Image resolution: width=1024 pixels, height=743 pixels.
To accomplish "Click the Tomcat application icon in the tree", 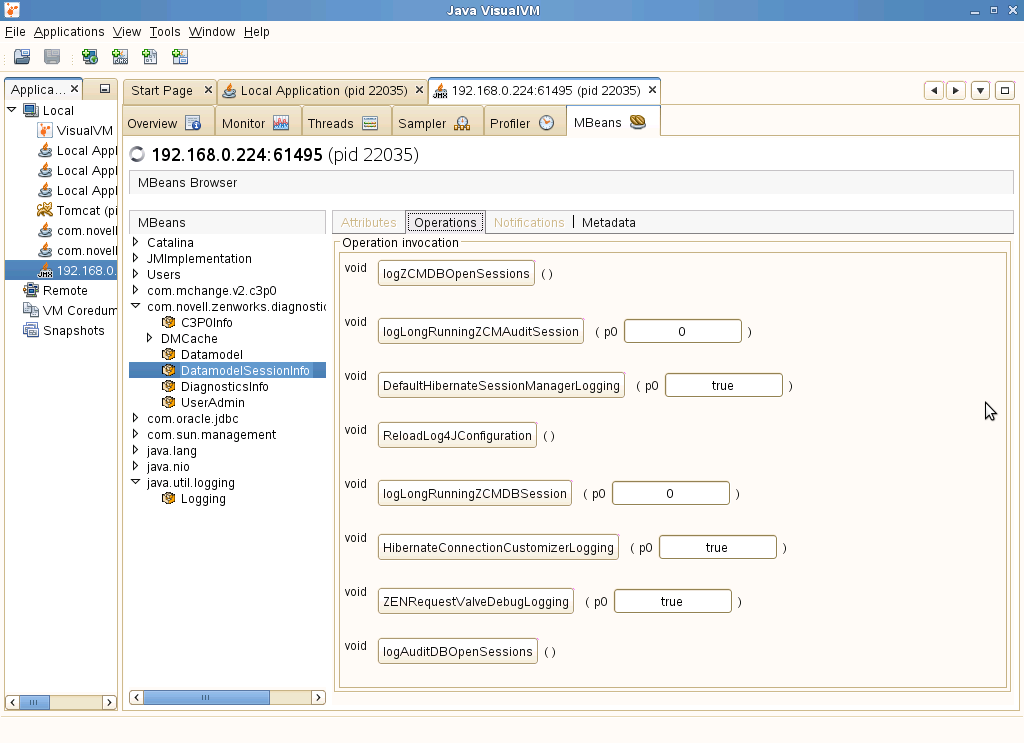I will click(45, 210).
